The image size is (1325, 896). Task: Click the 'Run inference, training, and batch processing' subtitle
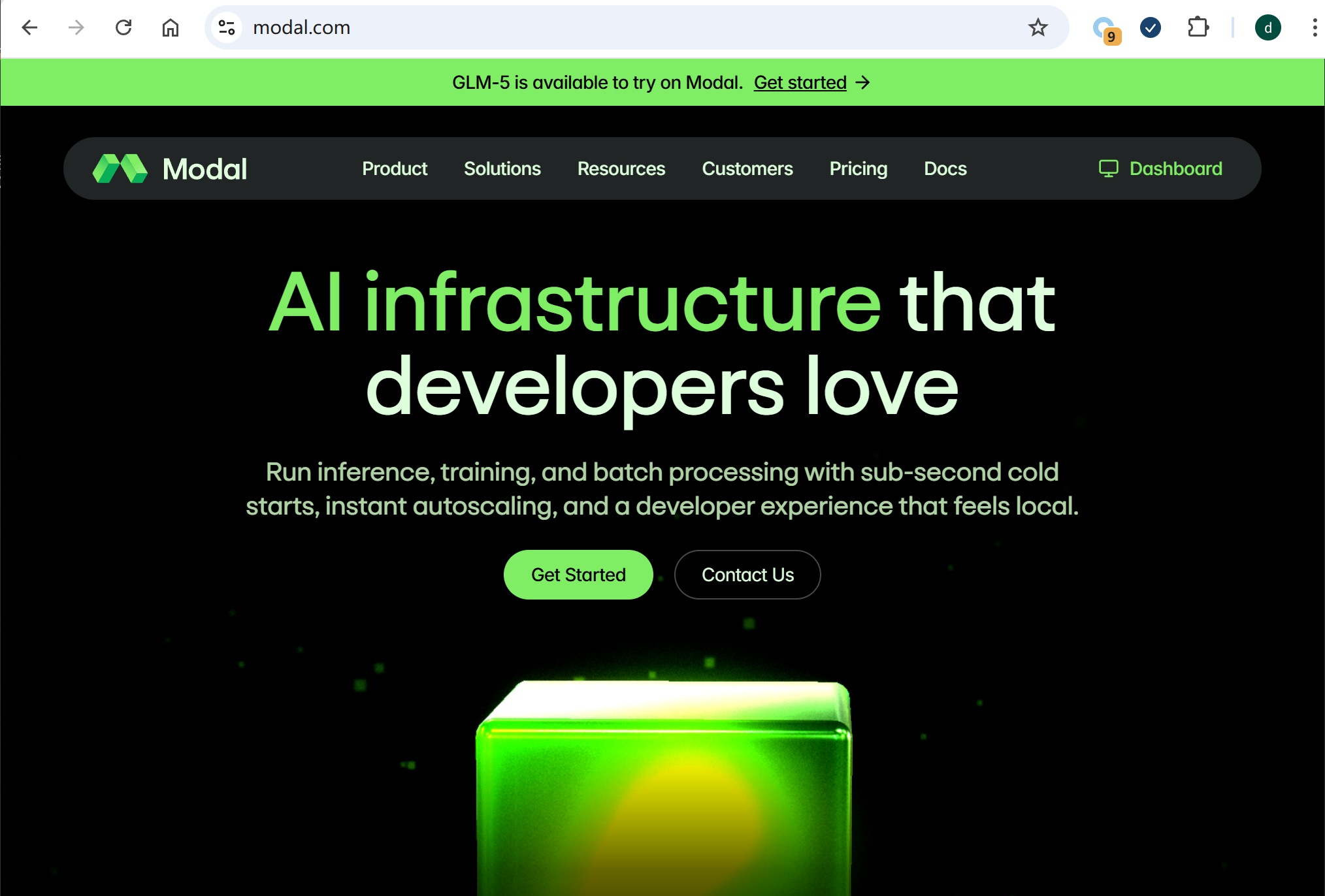[x=662, y=488]
